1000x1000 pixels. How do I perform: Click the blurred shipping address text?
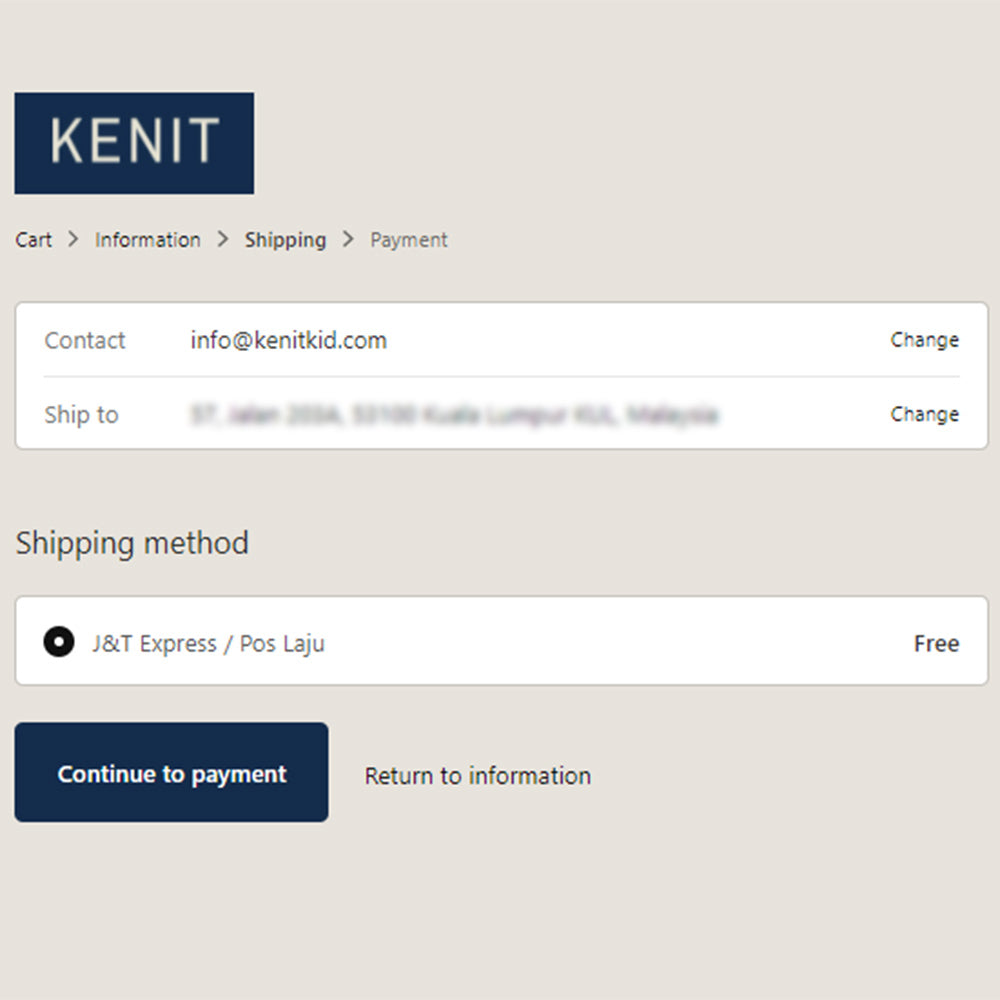tap(454, 414)
